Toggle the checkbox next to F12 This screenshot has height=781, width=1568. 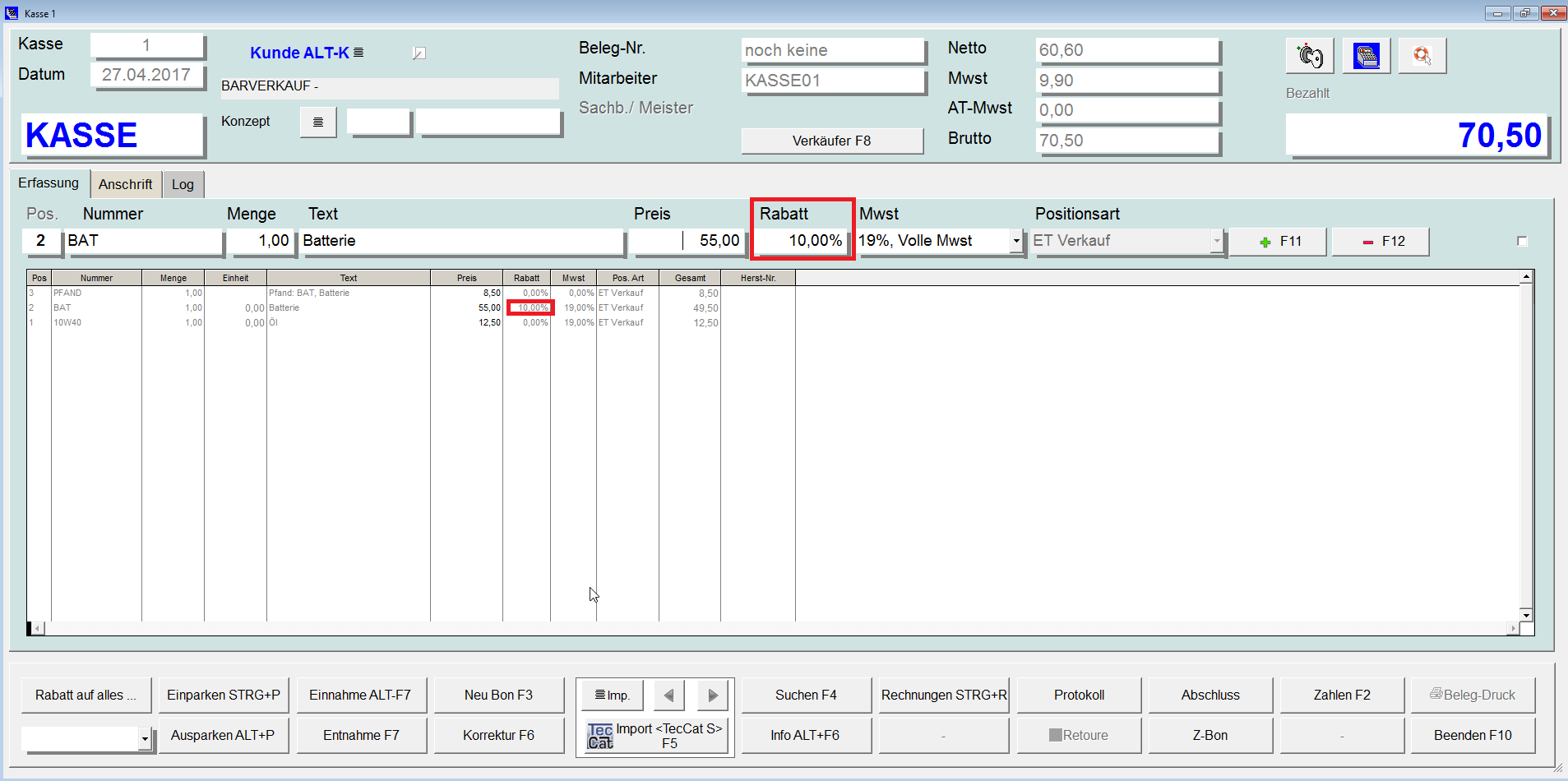point(1522,241)
